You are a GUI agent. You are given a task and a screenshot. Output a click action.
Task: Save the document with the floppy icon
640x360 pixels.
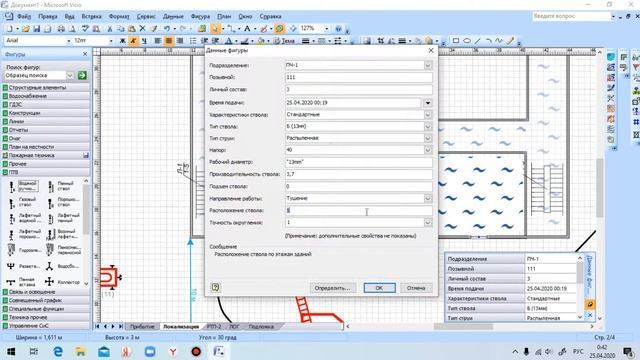[37, 29]
